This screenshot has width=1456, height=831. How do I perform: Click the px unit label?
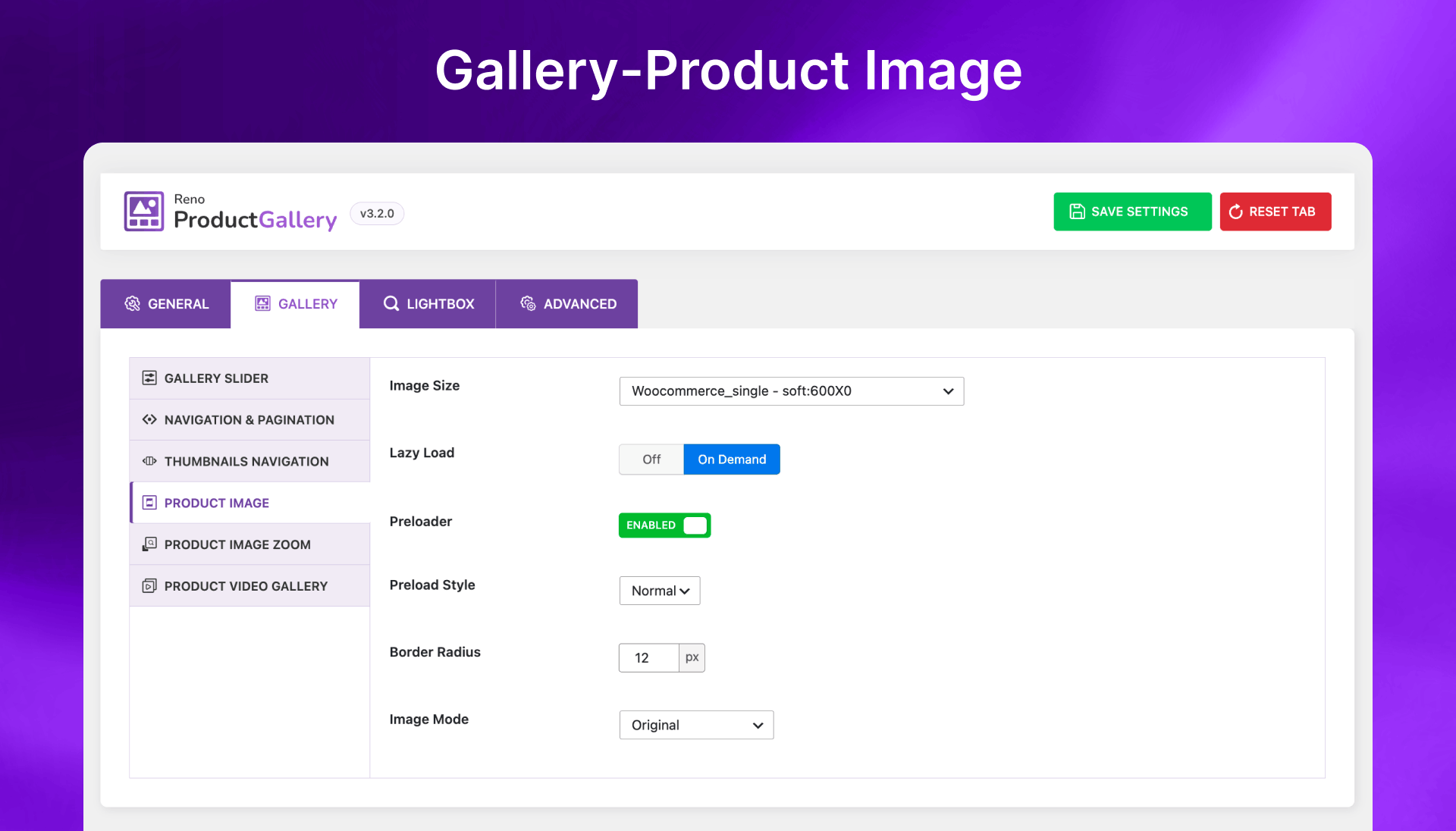(x=692, y=658)
